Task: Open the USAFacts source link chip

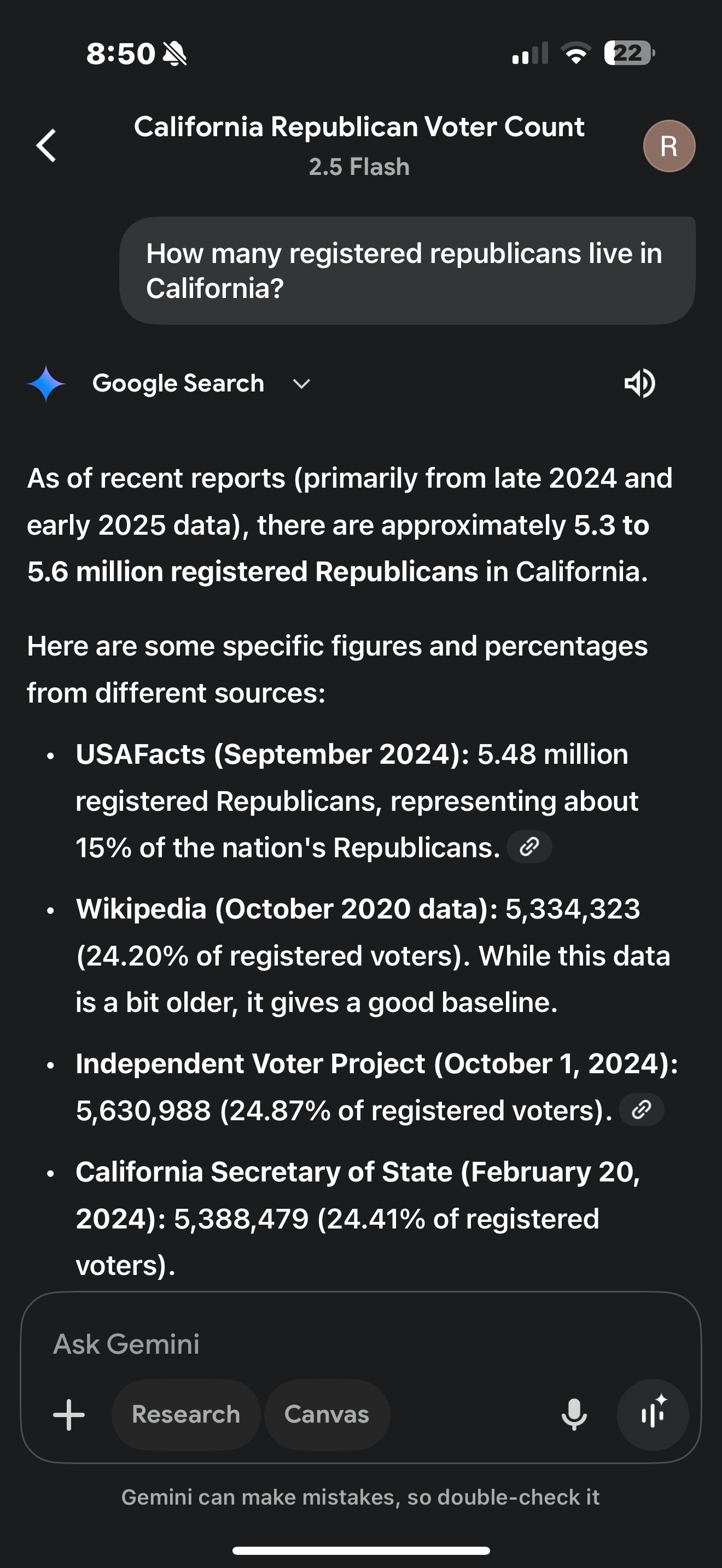Action: (x=529, y=847)
